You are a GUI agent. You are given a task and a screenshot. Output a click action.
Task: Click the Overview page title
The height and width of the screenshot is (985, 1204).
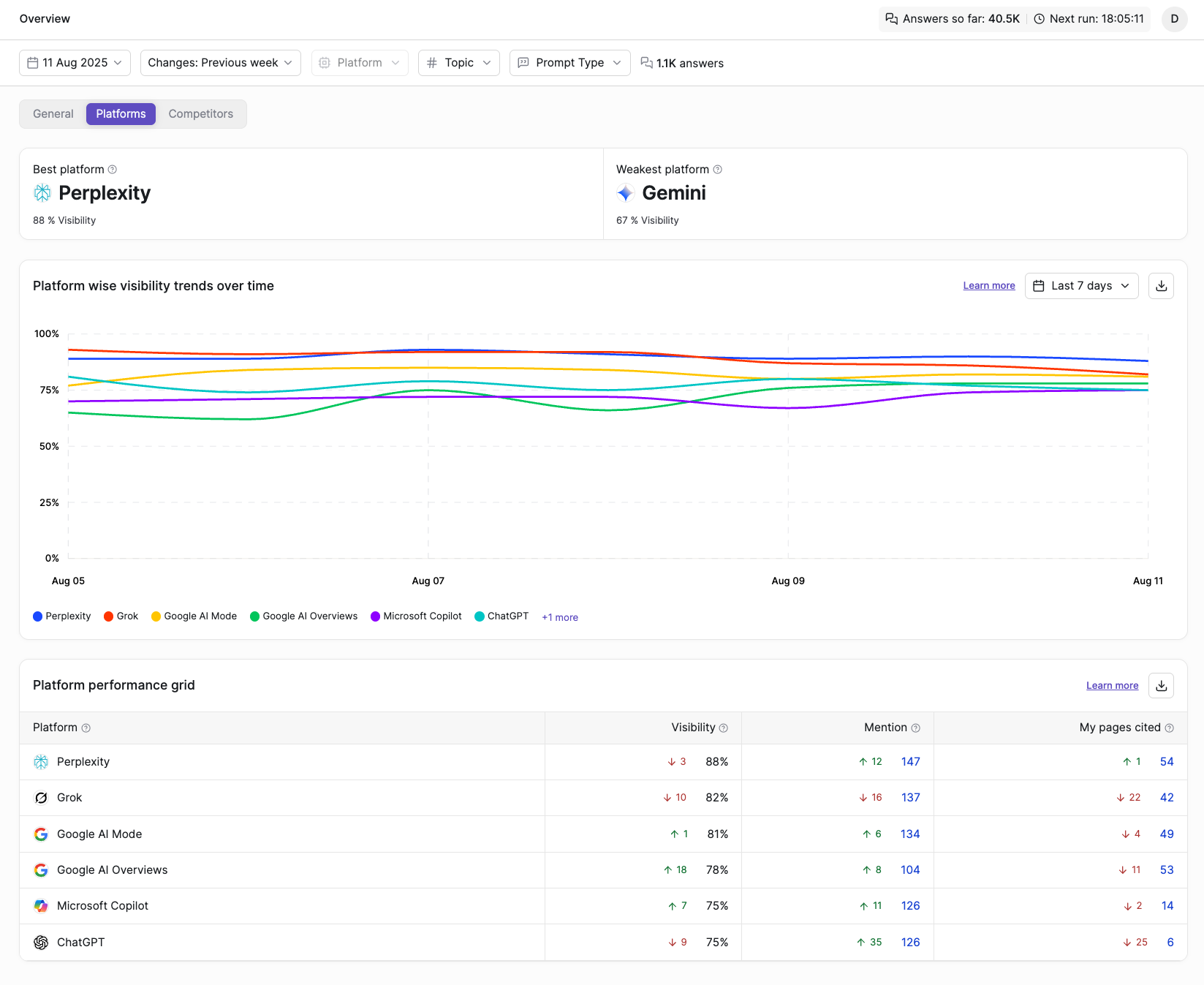click(x=45, y=19)
